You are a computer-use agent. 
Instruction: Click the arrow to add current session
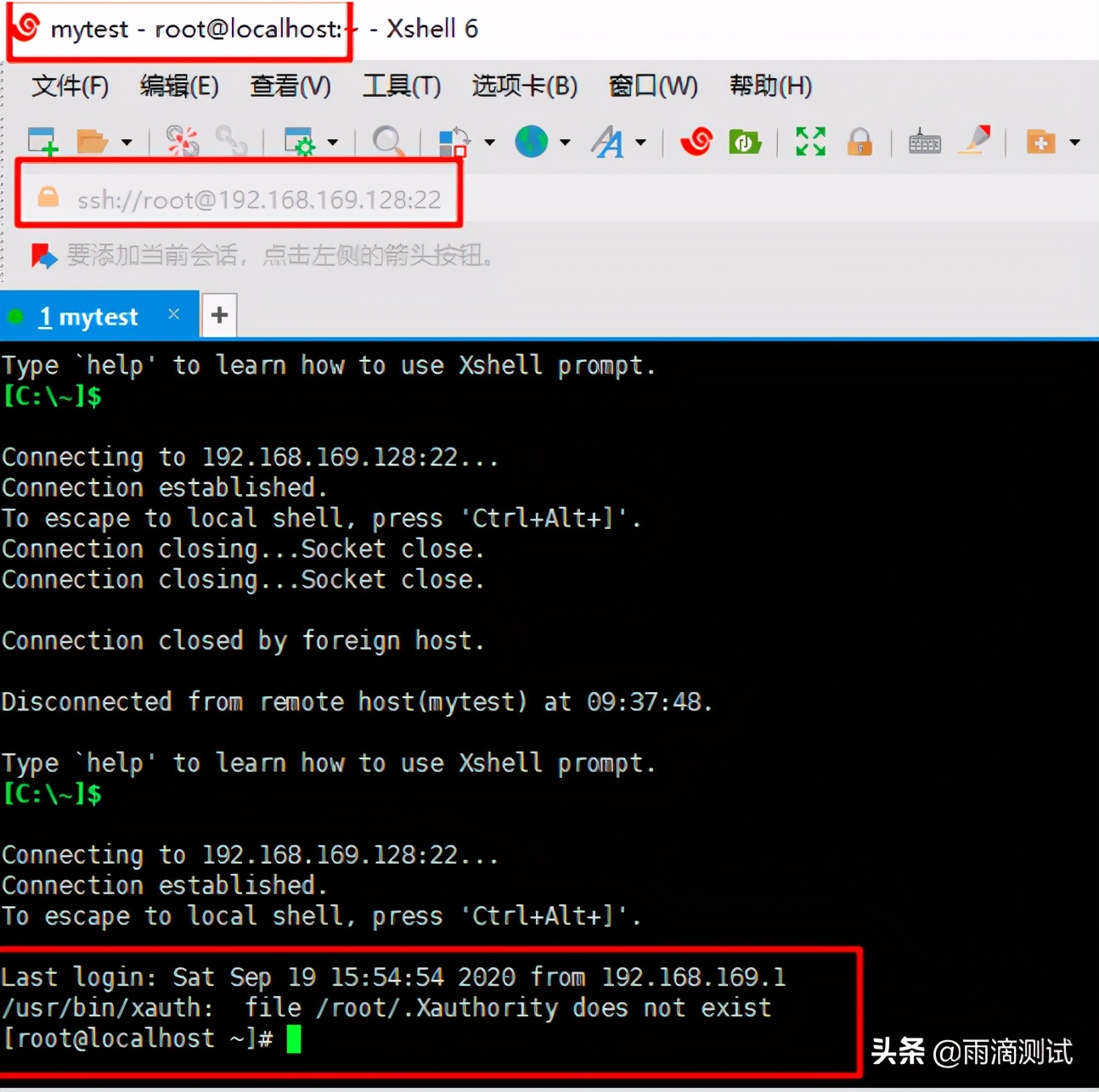(42, 255)
